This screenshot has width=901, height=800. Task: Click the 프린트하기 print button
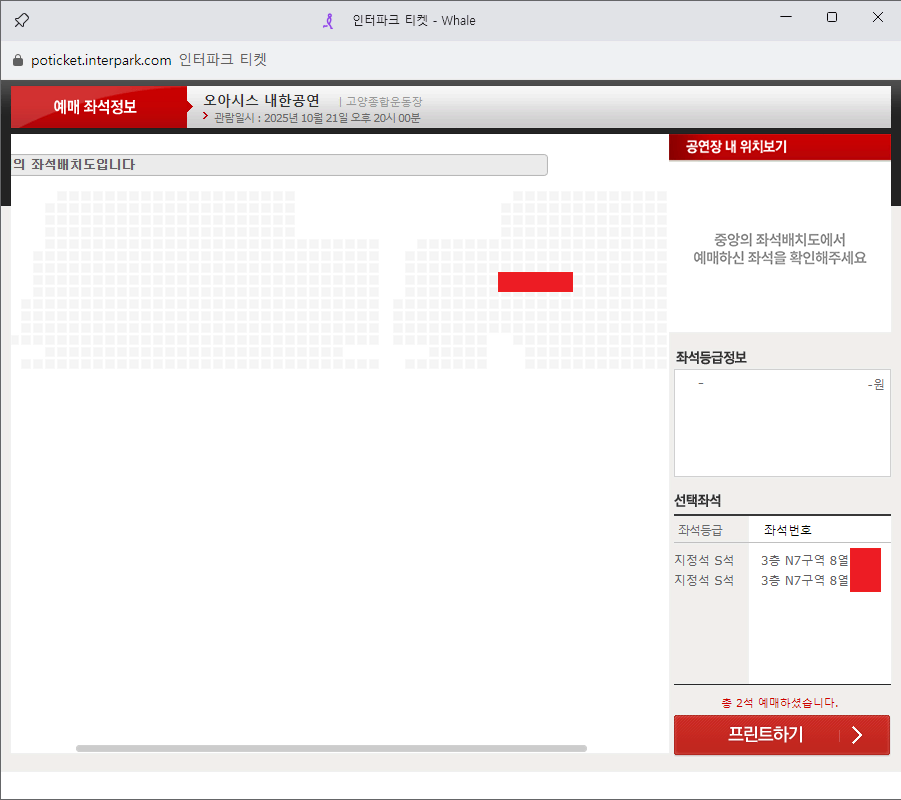pyautogui.click(x=781, y=735)
